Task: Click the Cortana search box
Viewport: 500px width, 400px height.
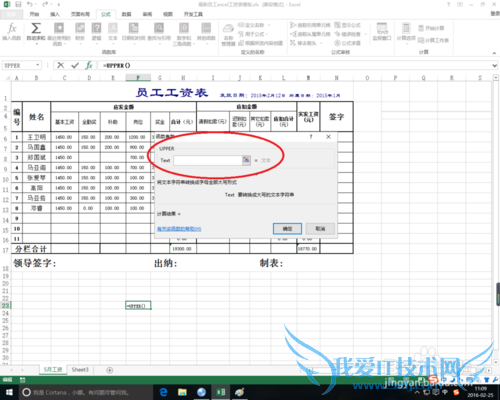Action: point(85,392)
